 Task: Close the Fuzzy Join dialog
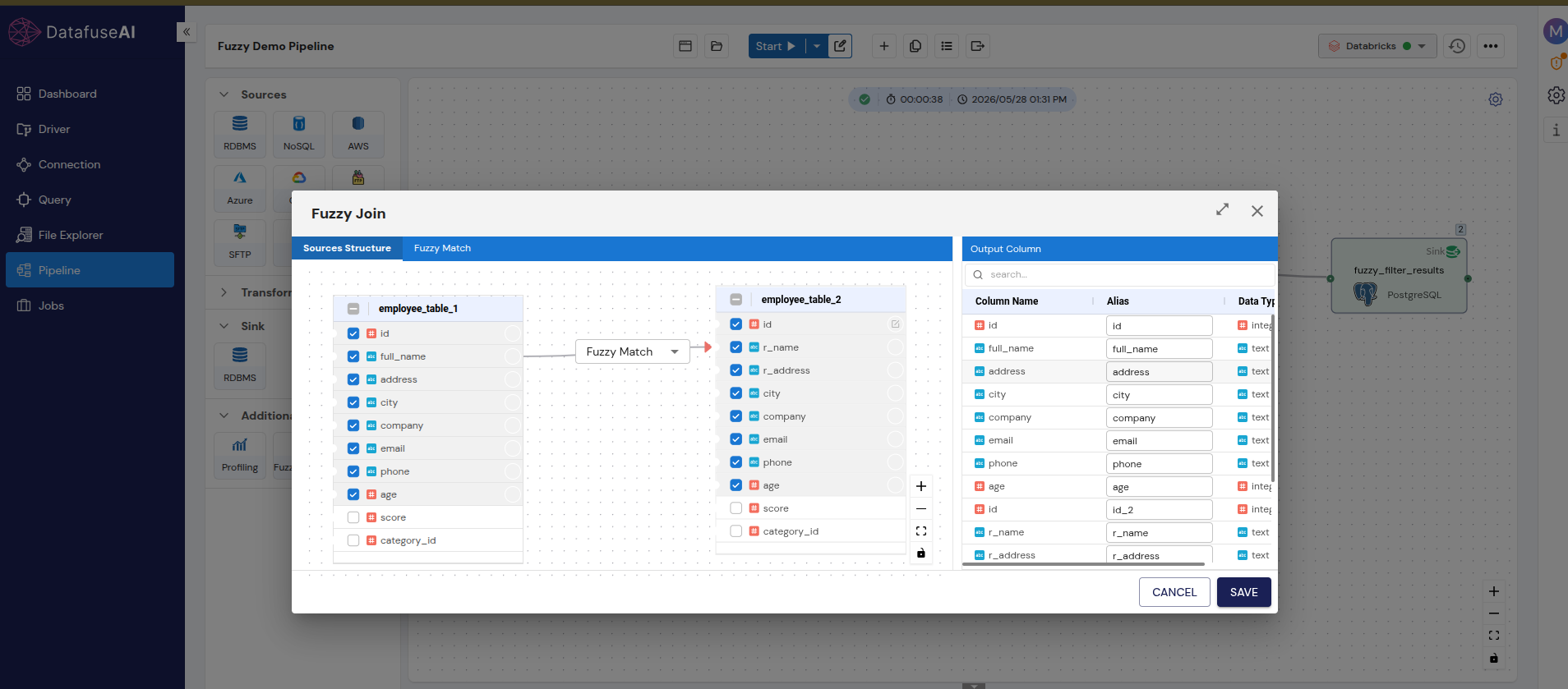pos(1257,211)
